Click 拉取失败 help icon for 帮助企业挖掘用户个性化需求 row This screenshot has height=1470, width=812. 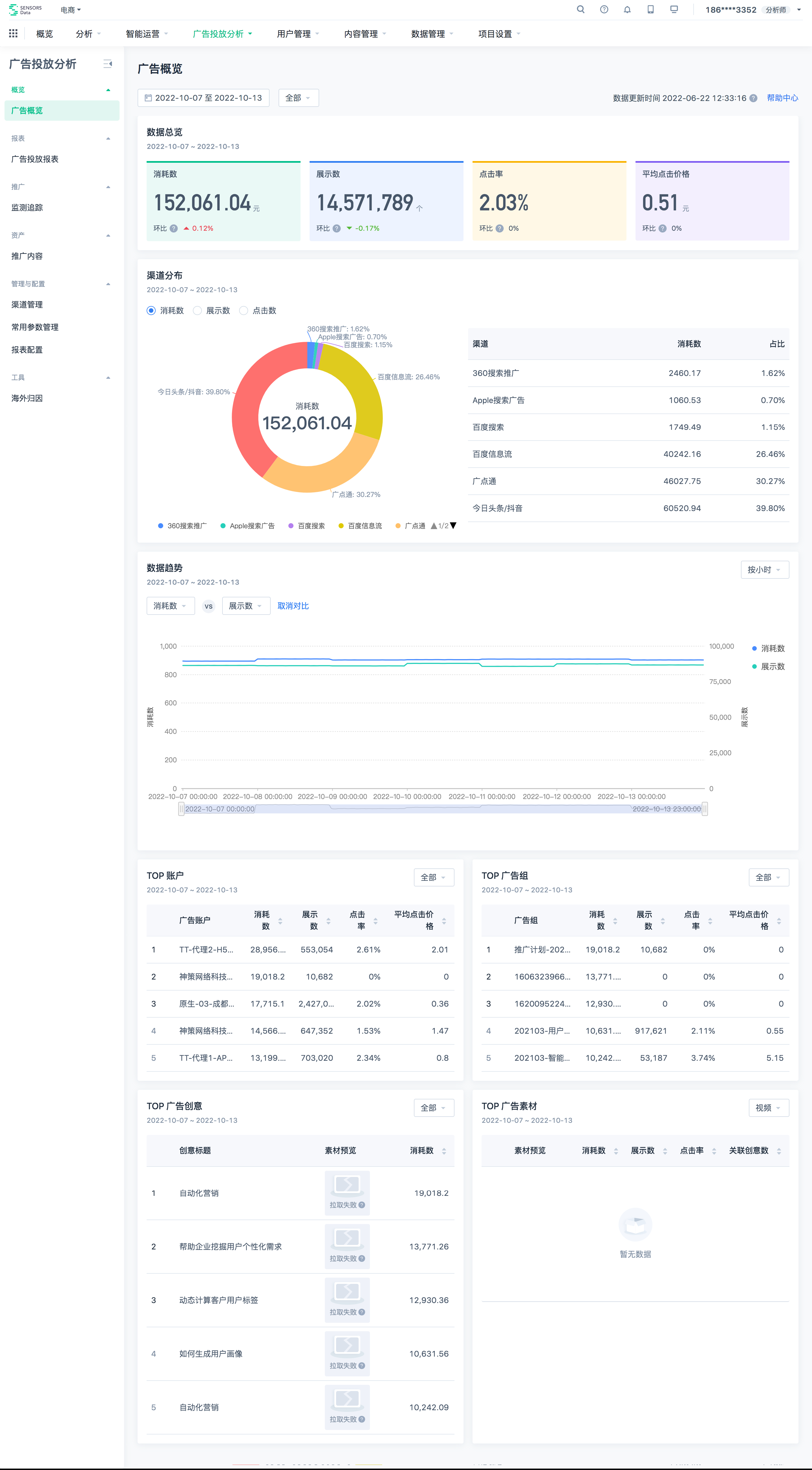point(362,1258)
